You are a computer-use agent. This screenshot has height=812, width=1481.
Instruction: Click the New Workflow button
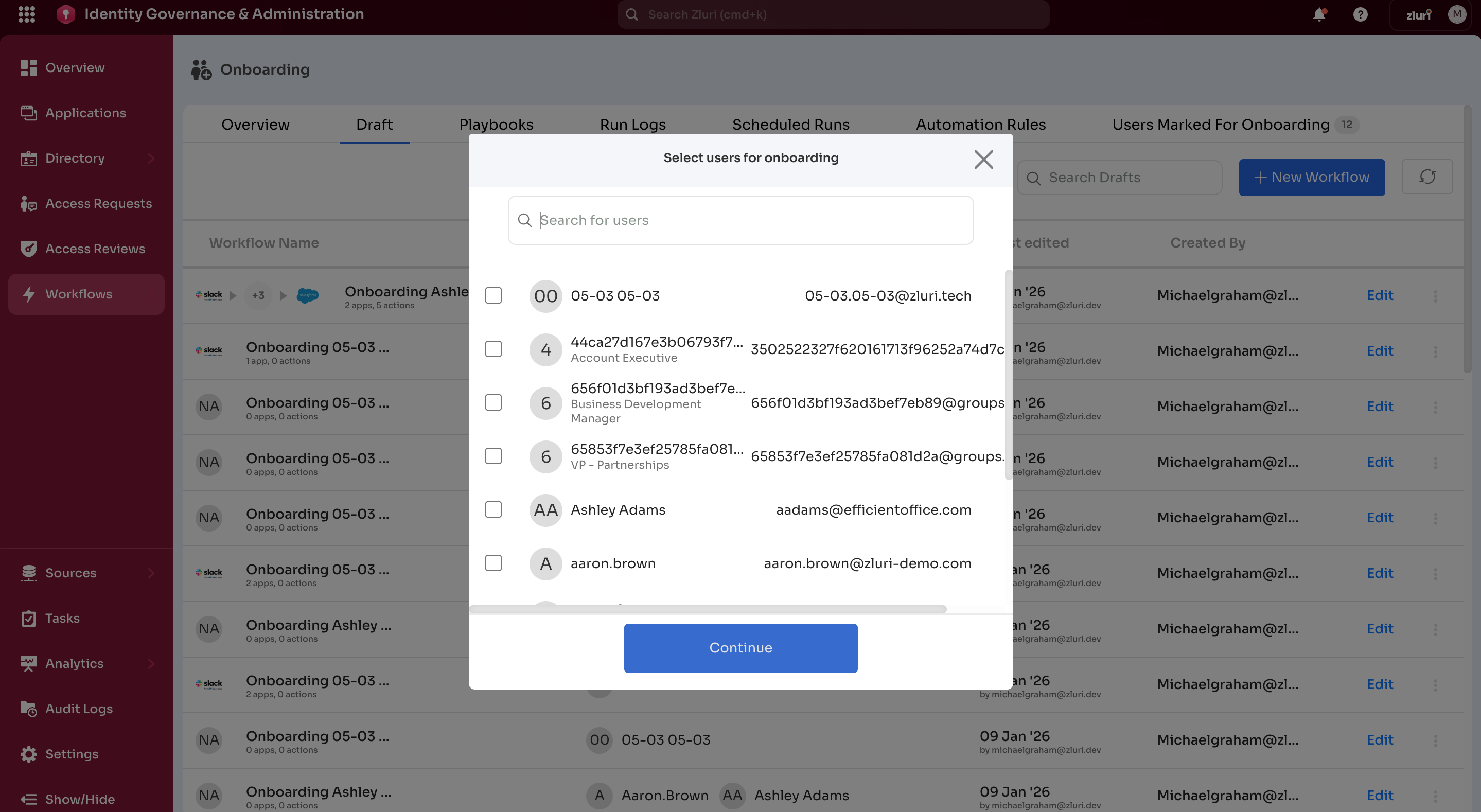[1311, 177]
